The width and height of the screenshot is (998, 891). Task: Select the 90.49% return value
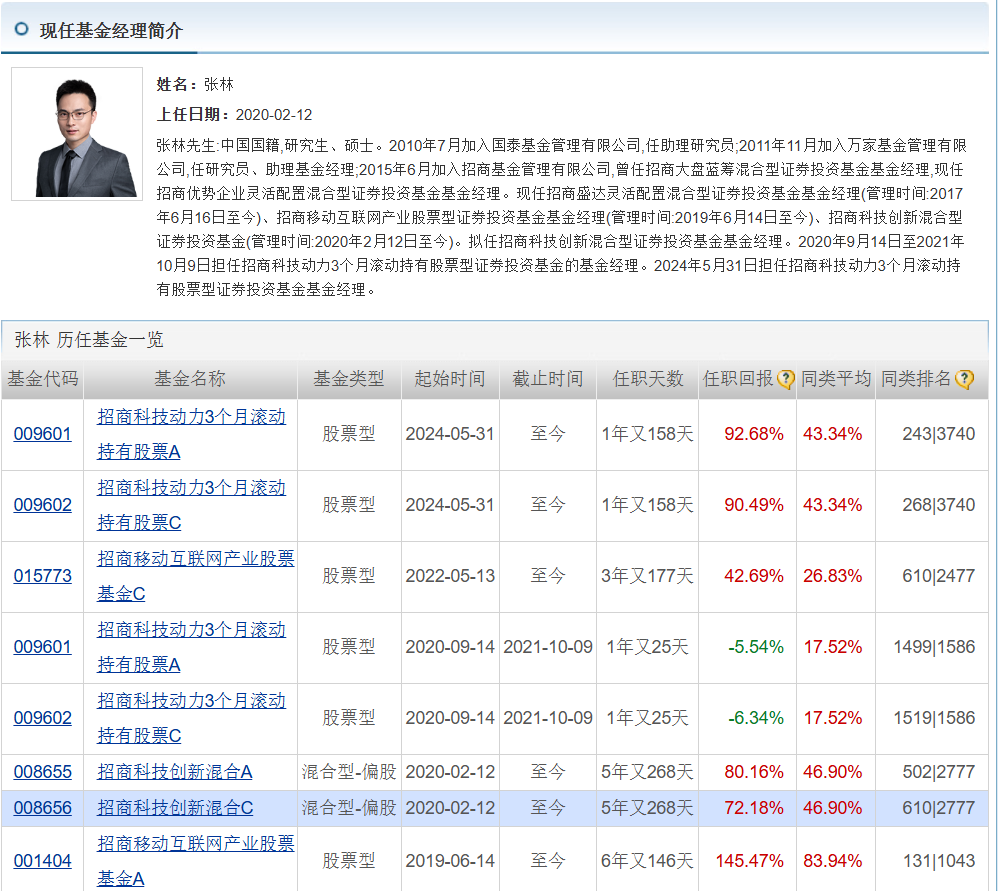pos(754,506)
